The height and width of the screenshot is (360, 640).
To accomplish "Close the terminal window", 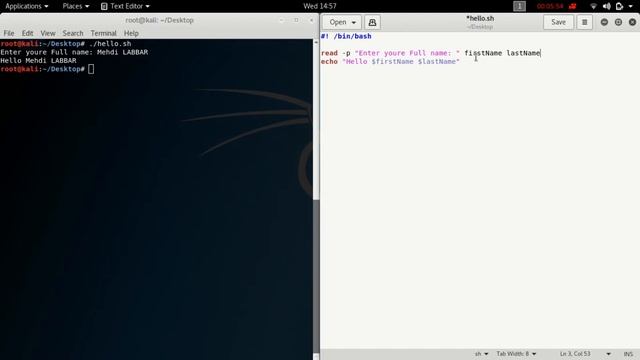I will pyautogui.click(x=311, y=20).
